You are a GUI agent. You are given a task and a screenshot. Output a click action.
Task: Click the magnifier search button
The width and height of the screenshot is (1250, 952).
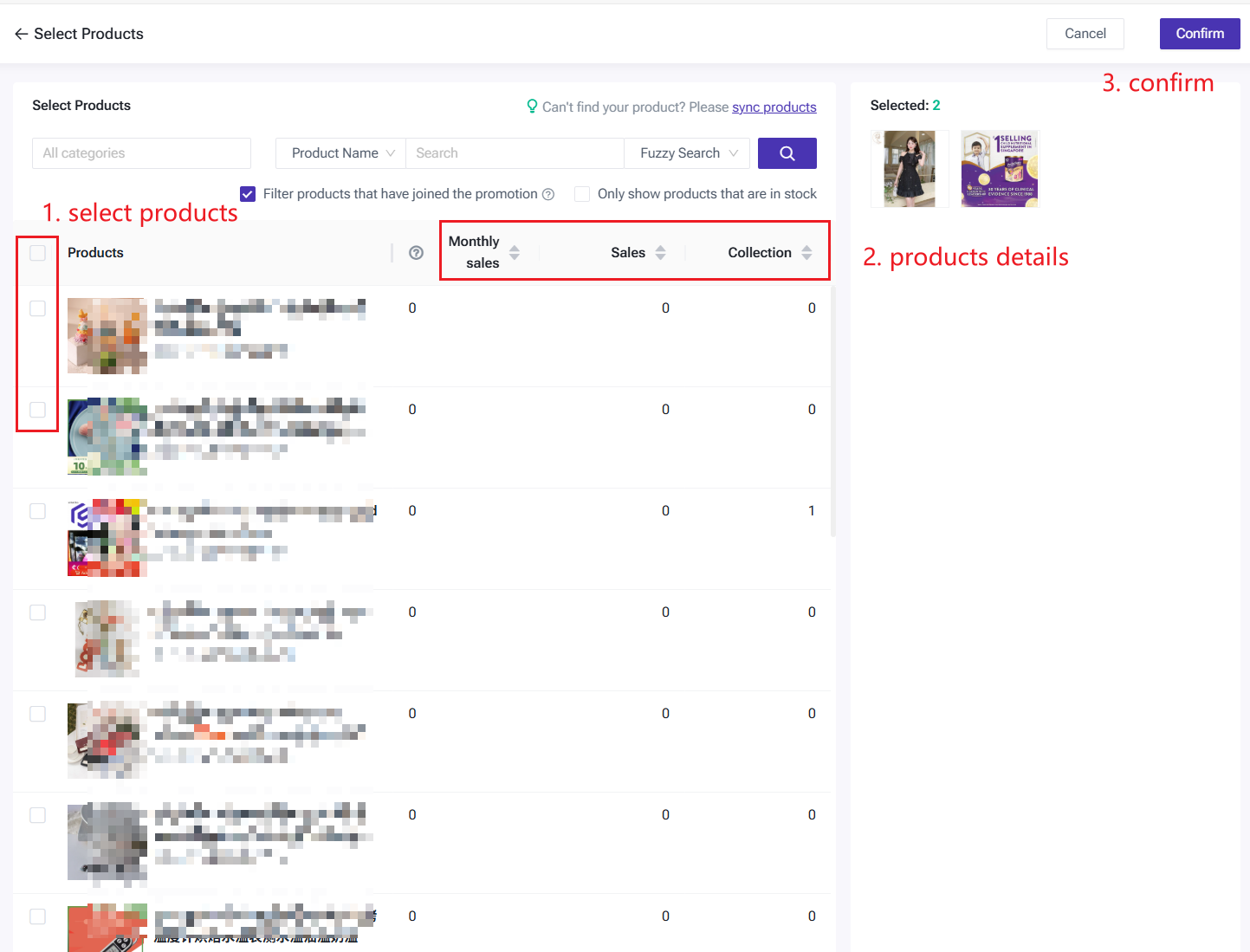(x=787, y=153)
